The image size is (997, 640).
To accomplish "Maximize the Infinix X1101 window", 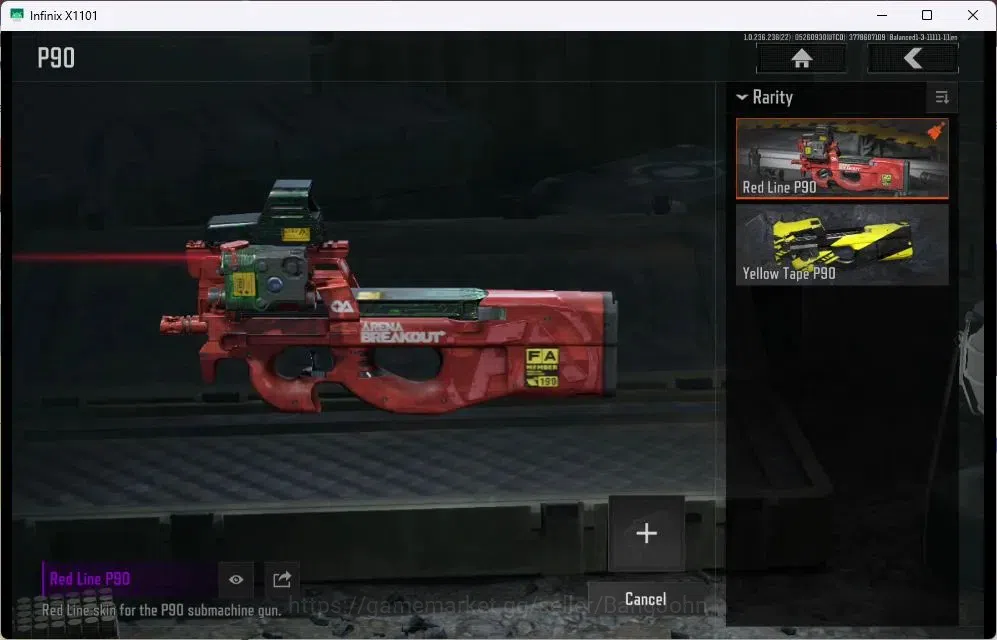I will tap(927, 15).
